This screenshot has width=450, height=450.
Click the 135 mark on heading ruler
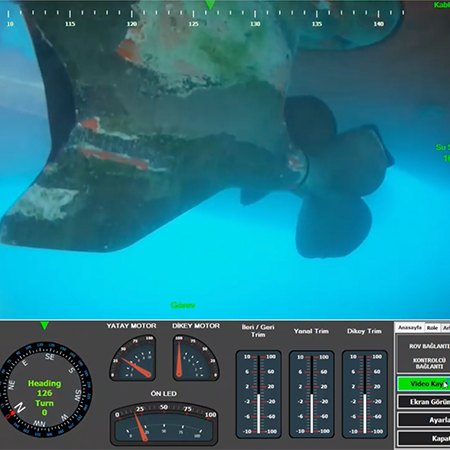point(317,24)
